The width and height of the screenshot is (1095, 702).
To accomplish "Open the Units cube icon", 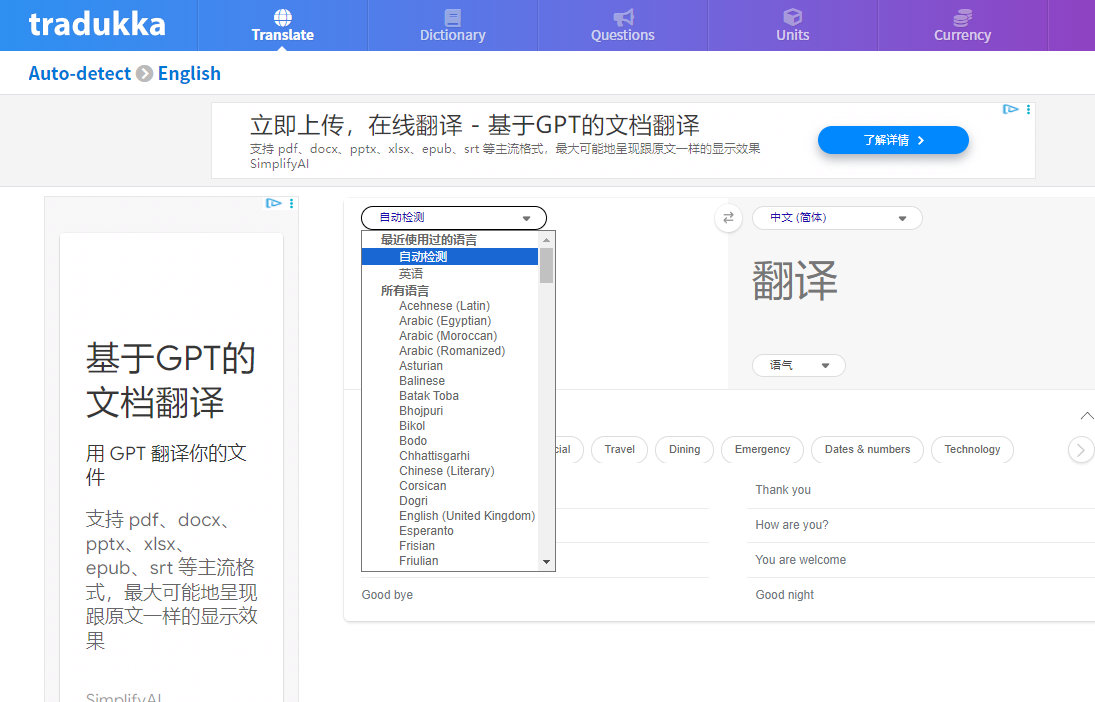I will point(792,17).
